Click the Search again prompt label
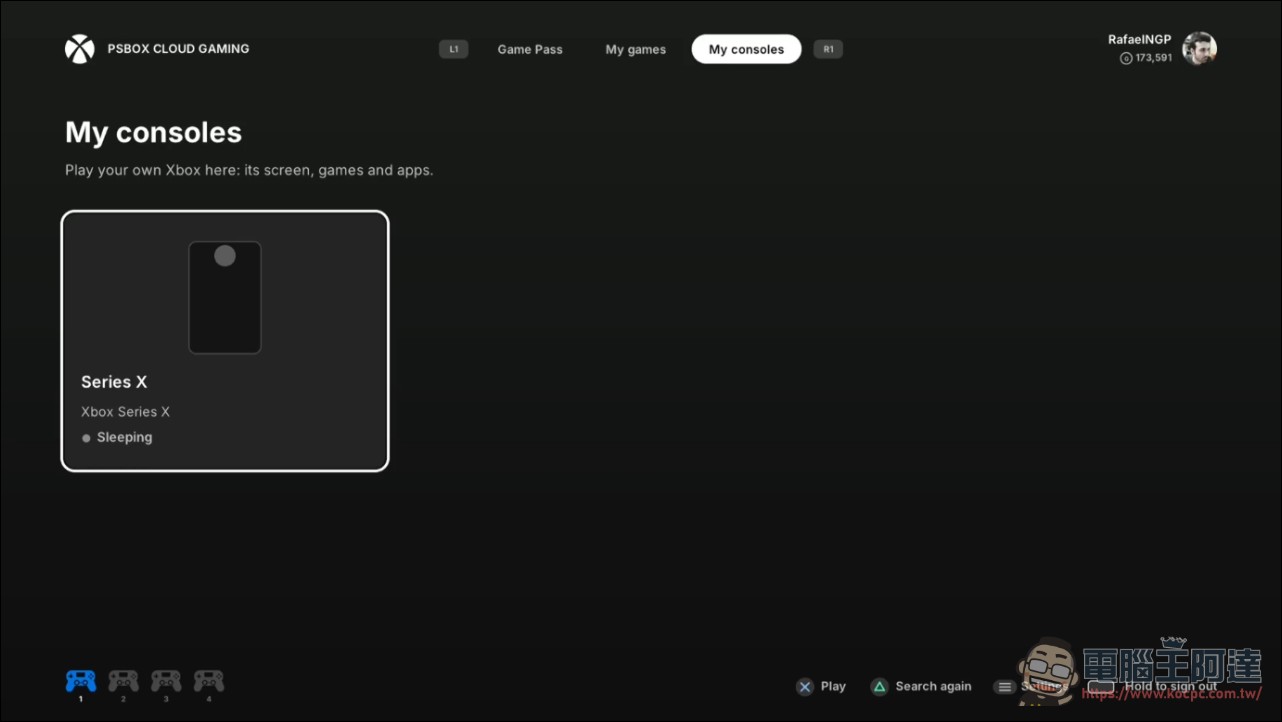 pyautogui.click(x=933, y=686)
